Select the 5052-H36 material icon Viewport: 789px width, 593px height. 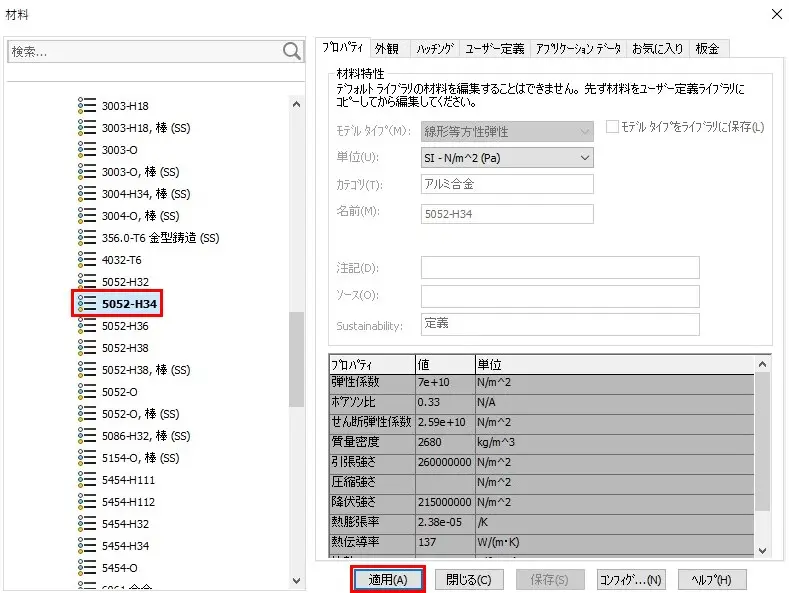[87, 326]
